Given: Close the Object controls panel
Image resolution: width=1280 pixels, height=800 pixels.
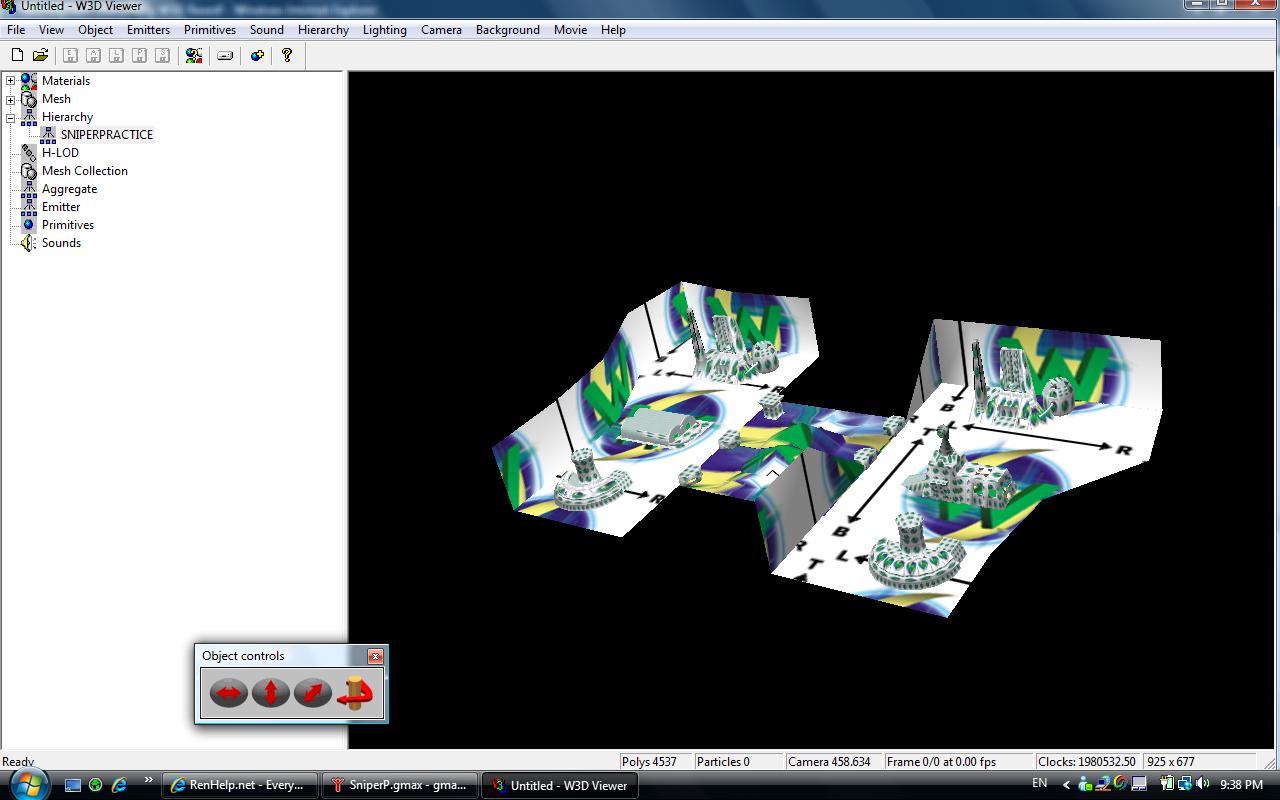Looking at the screenshot, I should coord(375,656).
